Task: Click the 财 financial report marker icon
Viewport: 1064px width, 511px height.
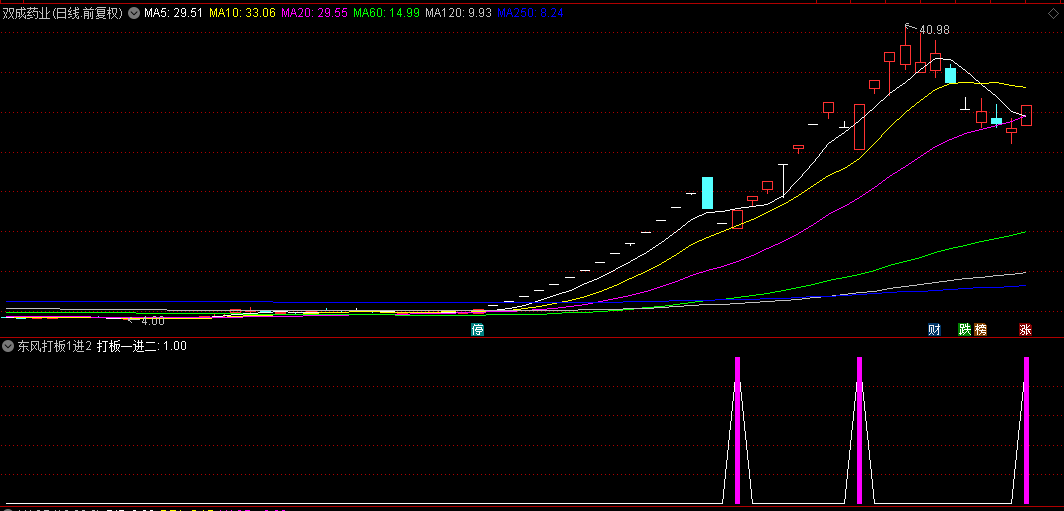Action: point(935,330)
